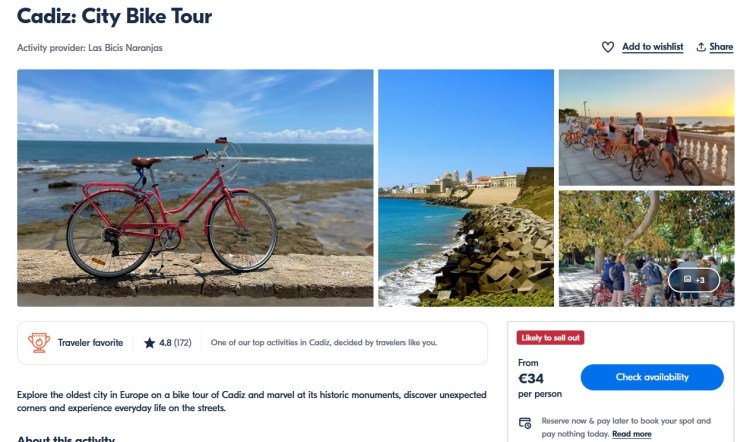Click the image gallery icon on the +3 badge
The height and width of the screenshot is (442, 750).
click(x=687, y=280)
